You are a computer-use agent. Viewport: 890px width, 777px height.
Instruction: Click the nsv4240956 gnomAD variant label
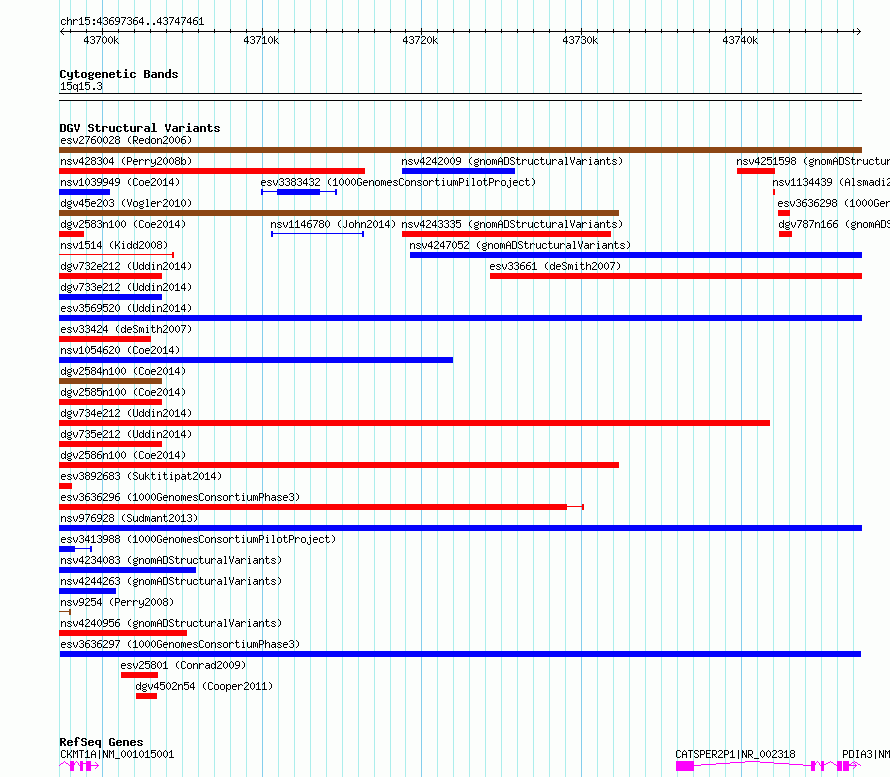click(x=171, y=623)
